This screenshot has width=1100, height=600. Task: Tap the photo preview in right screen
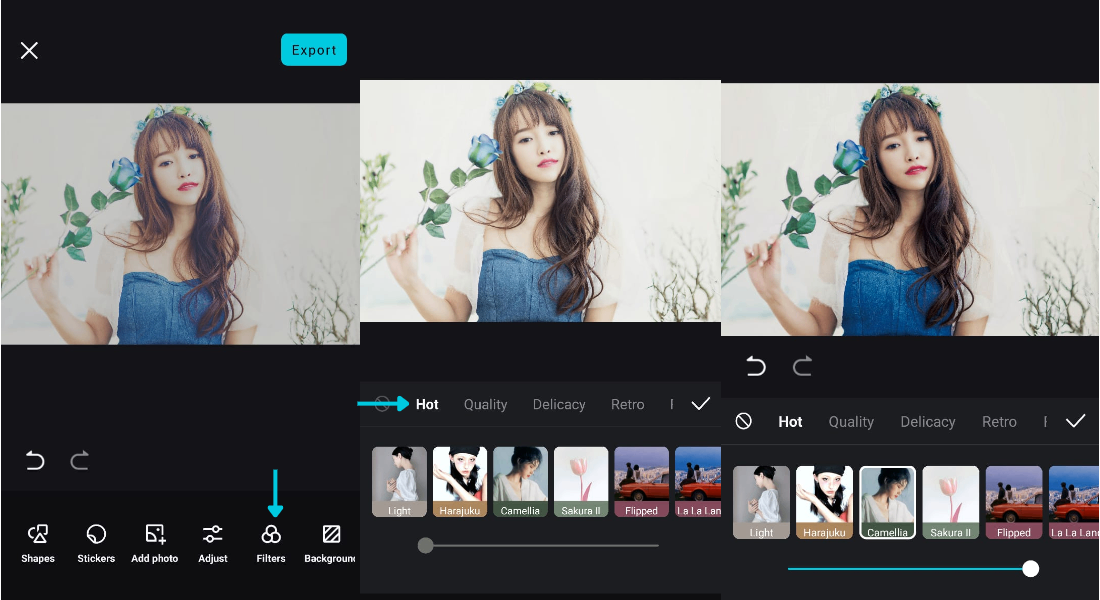910,209
